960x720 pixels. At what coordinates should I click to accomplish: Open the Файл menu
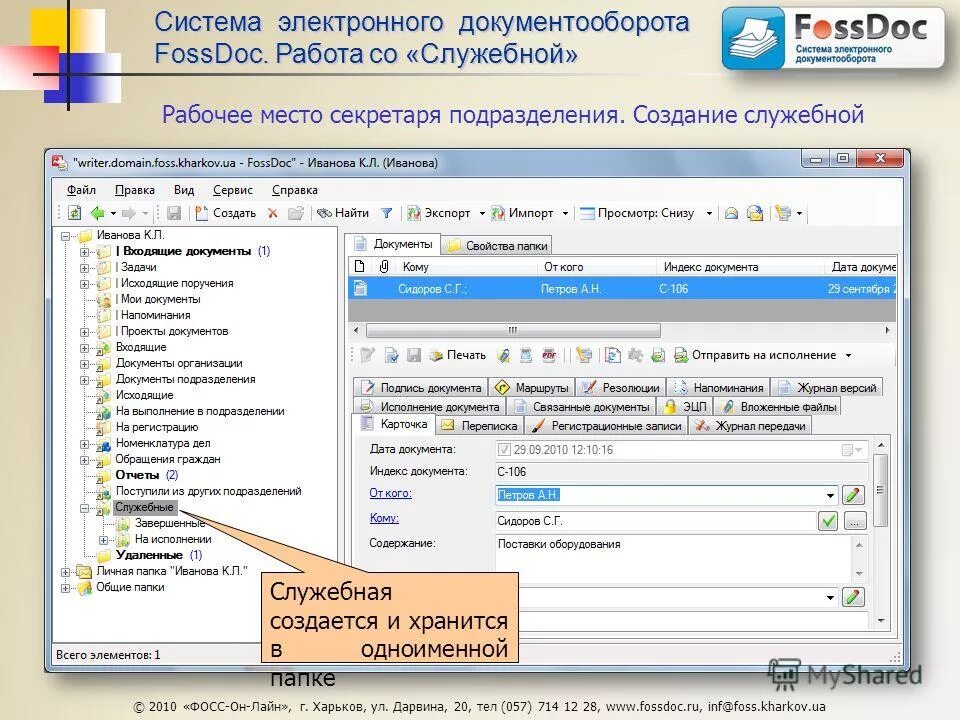pyautogui.click(x=81, y=190)
